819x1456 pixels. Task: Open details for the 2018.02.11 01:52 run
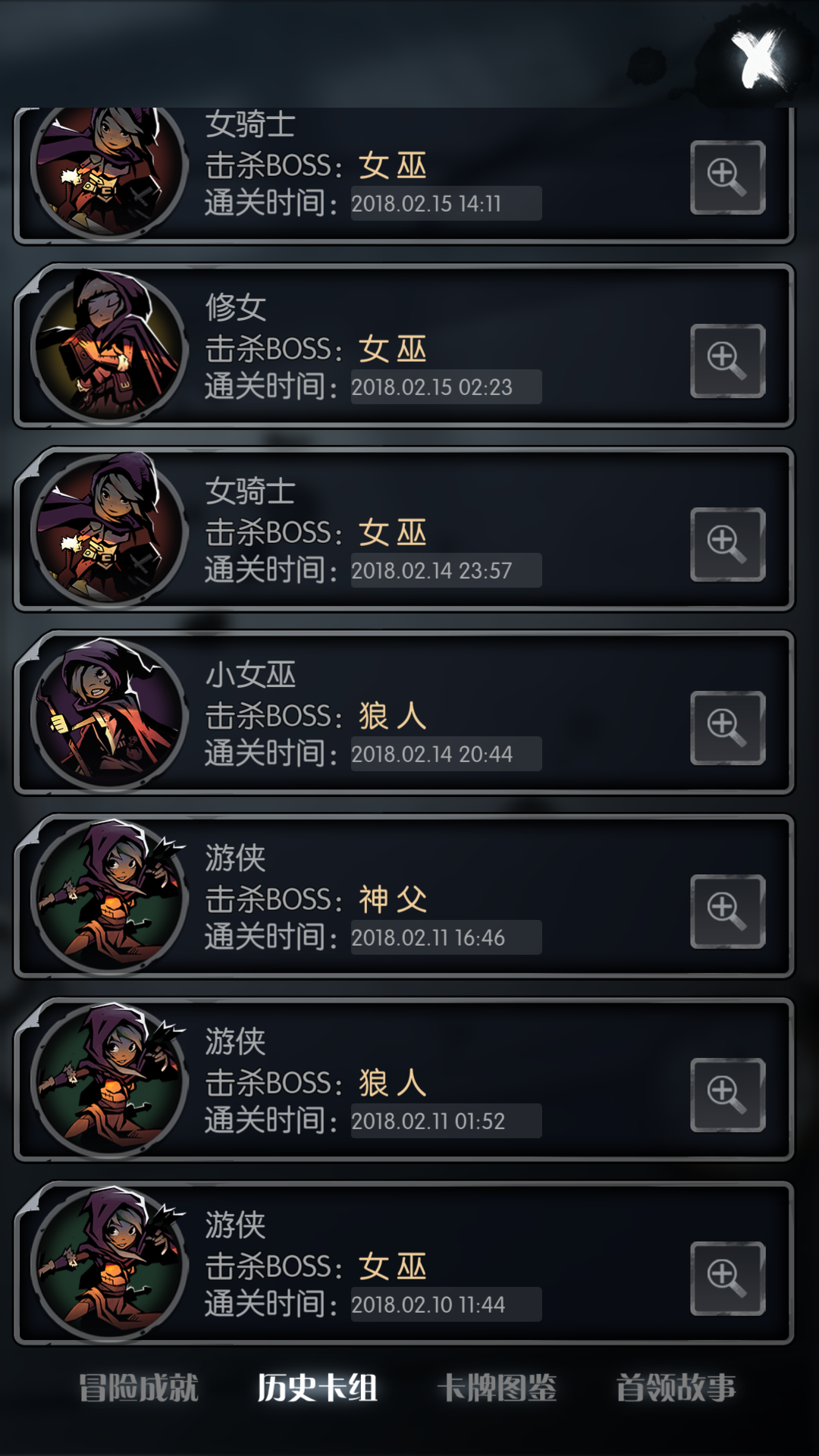pos(727,1095)
